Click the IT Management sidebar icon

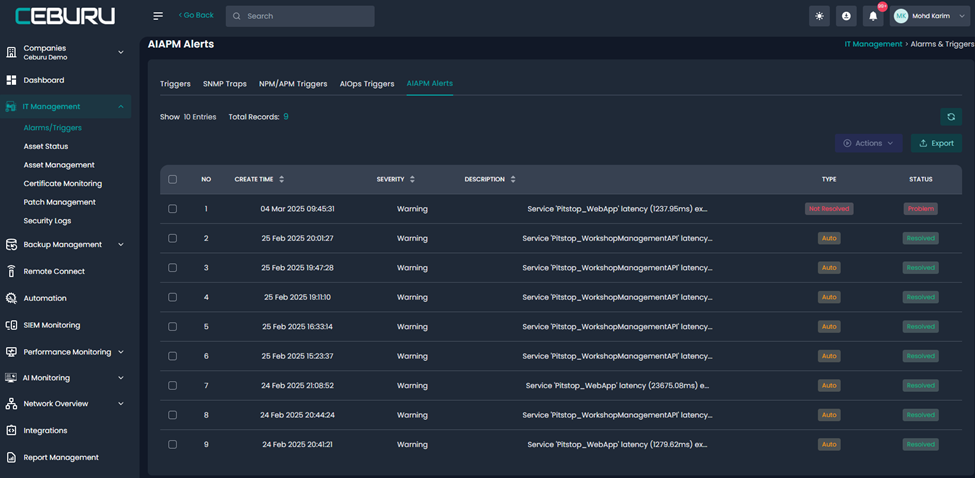point(10,107)
